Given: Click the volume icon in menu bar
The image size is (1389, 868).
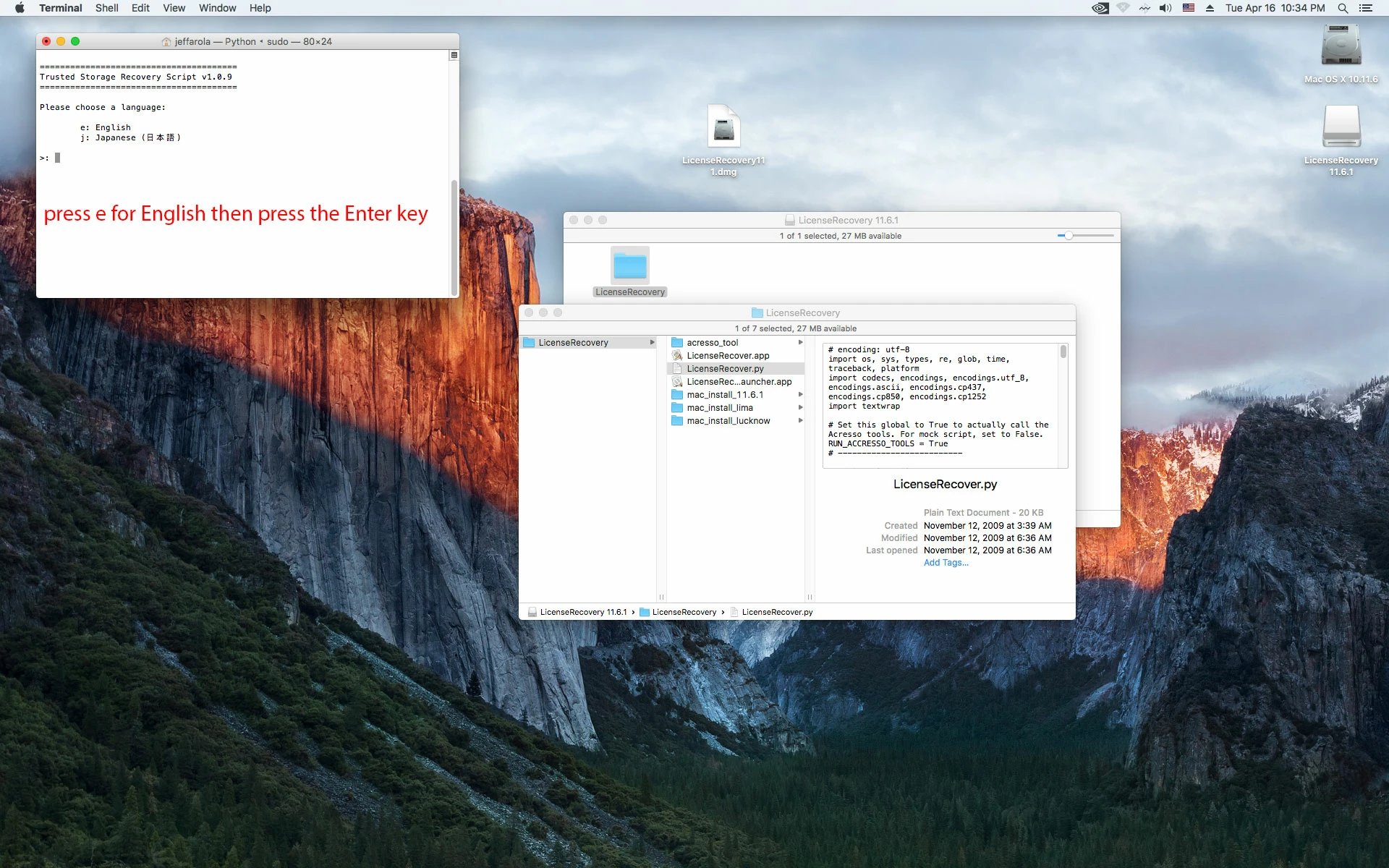Looking at the screenshot, I should point(1165,8).
